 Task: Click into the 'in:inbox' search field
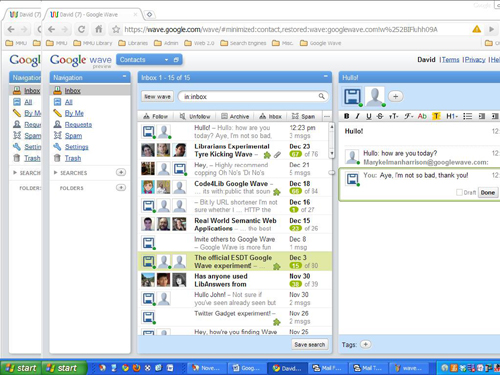pos(249,97)
